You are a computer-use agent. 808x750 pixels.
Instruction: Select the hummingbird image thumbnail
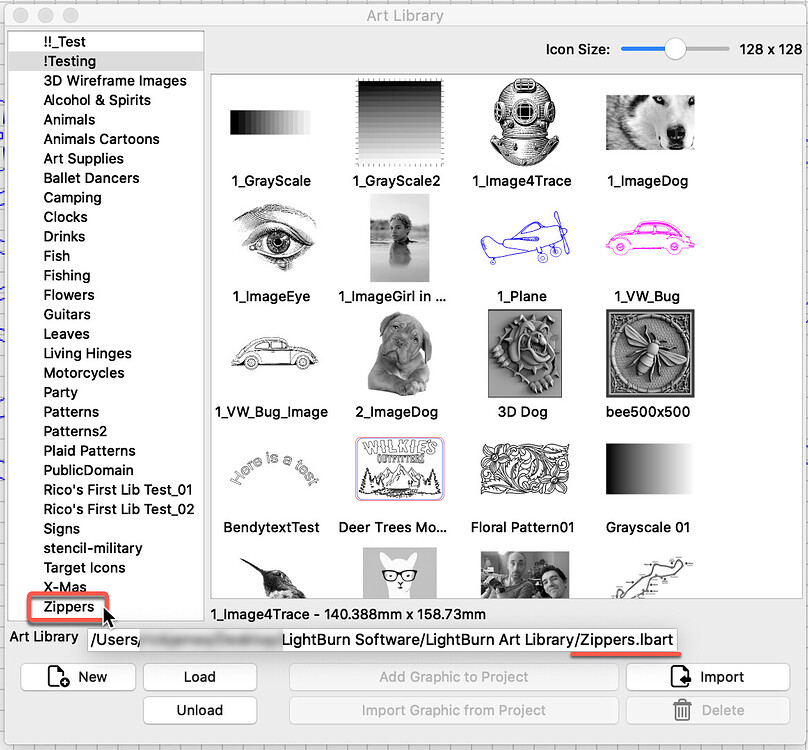[273, 577]
